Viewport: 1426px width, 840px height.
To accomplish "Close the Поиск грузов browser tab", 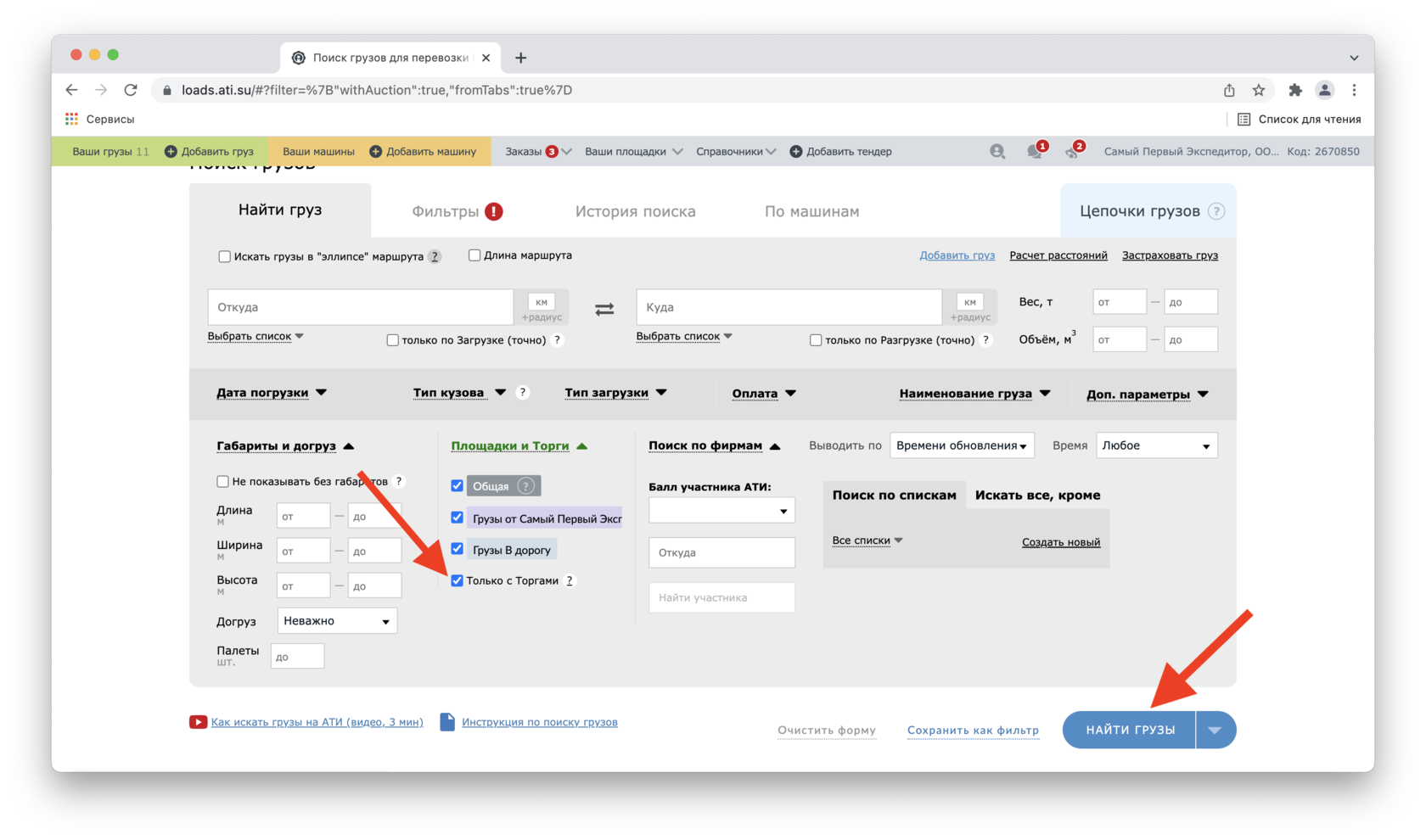I will [486, 58].
